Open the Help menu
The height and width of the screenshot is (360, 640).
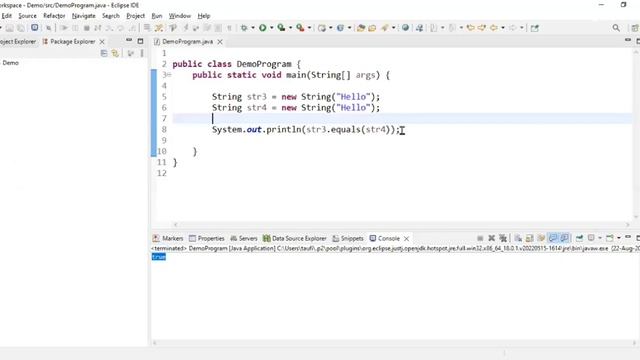pyautogui.click(x=204, y=16)
